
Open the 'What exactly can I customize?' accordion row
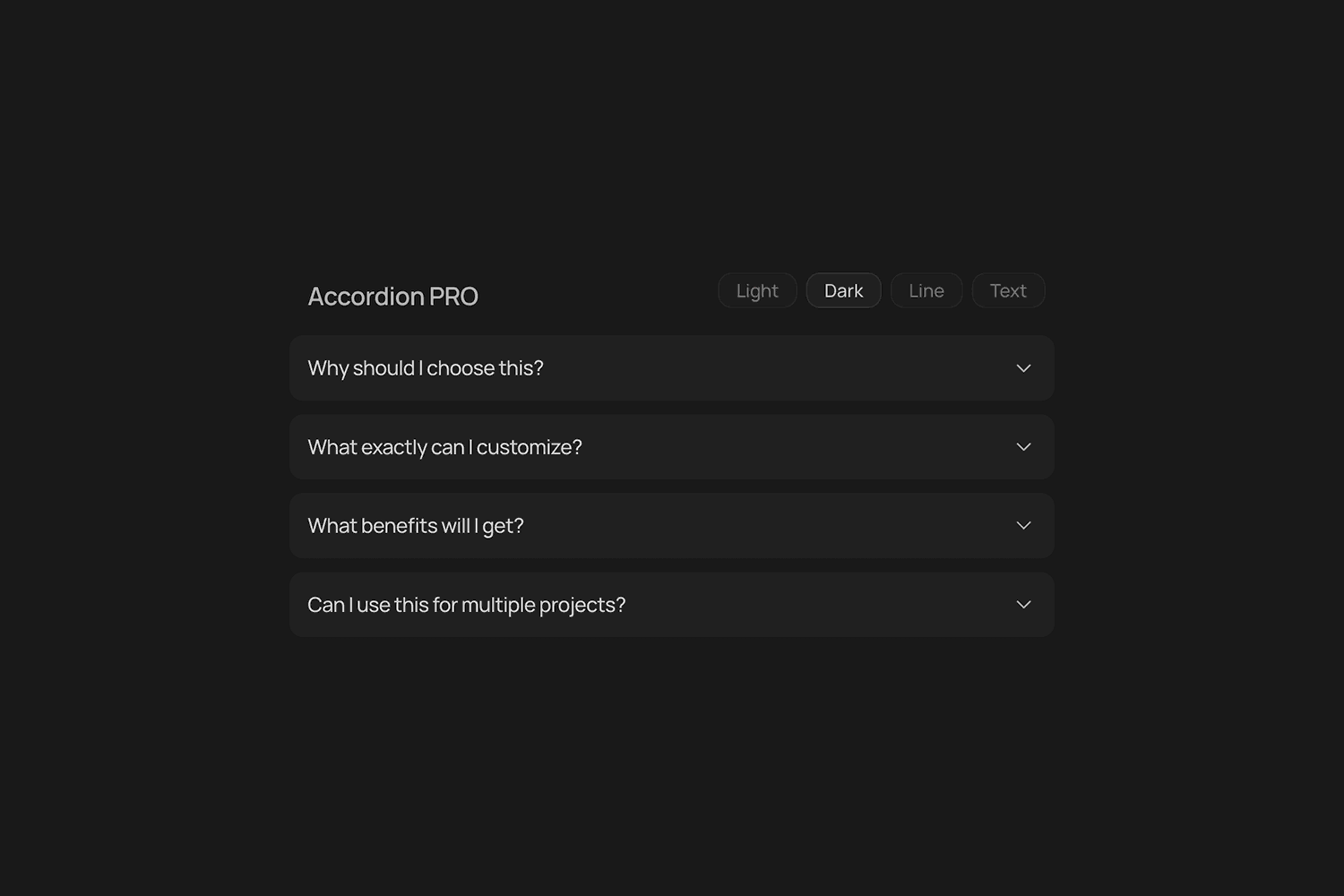[672, 446]
